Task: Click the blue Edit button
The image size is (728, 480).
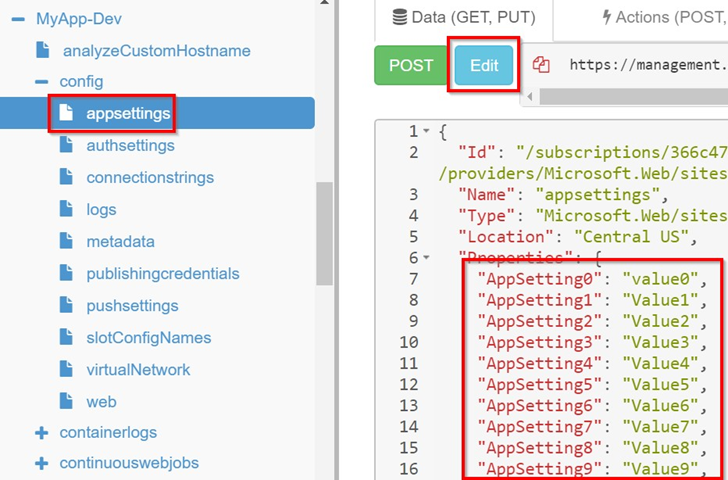Action: (484, 65)
